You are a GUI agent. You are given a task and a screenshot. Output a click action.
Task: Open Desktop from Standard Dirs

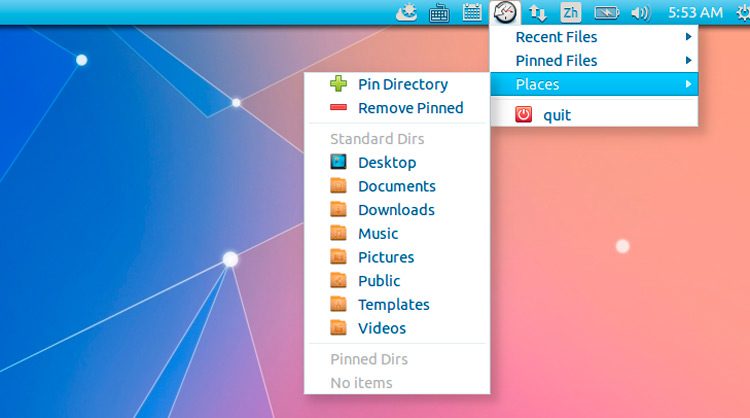click(397, 162)
